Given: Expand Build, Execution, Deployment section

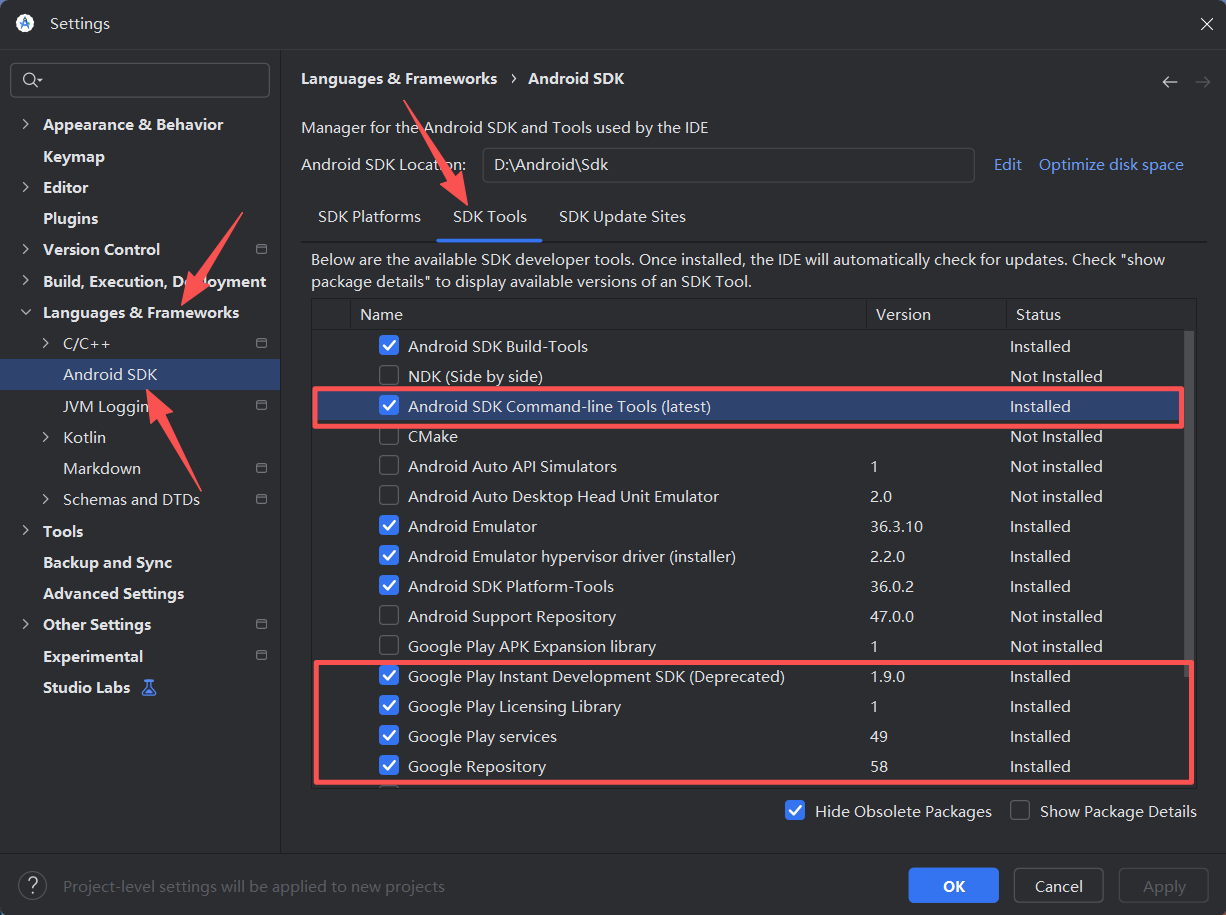Looking at the screenshot, I should (25, 281).
